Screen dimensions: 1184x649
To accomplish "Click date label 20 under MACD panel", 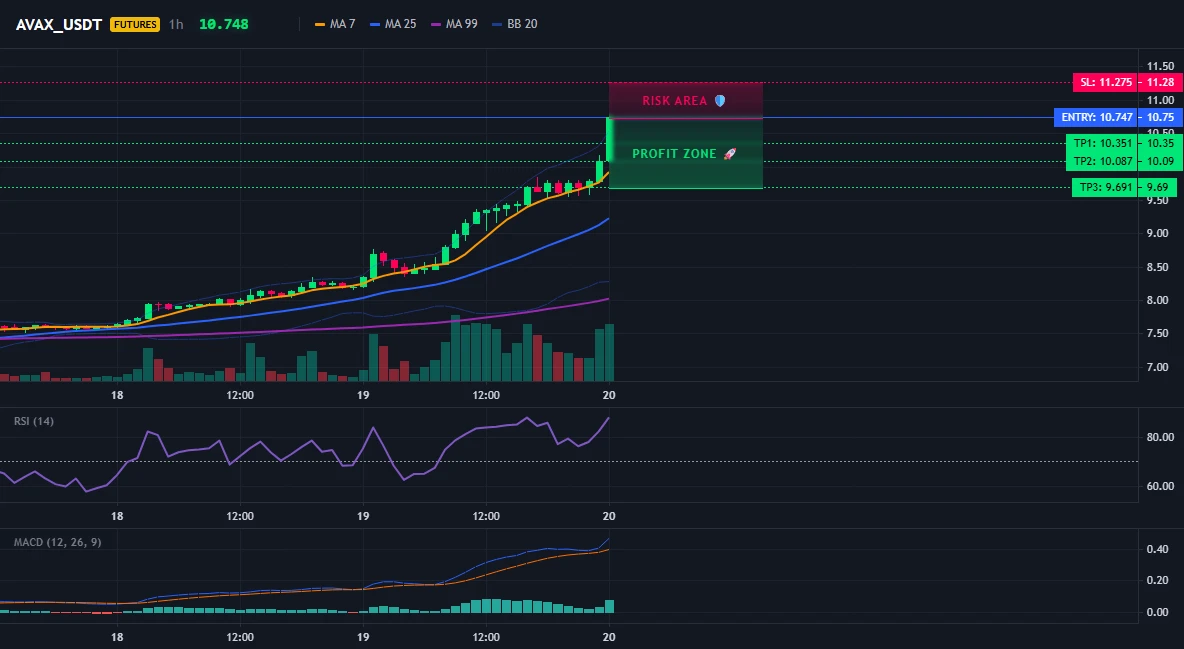I will (609, 637).
